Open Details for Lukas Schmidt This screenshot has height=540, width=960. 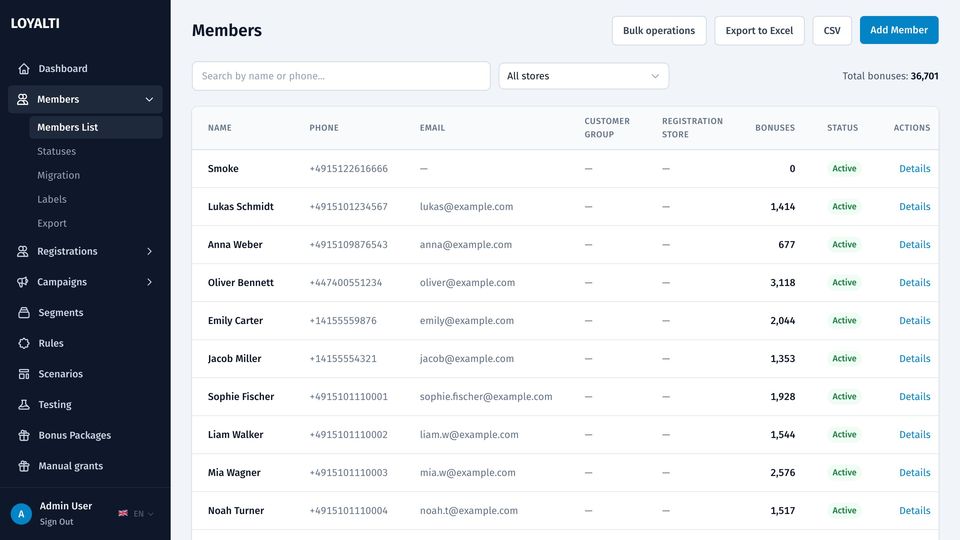[915, 206]
